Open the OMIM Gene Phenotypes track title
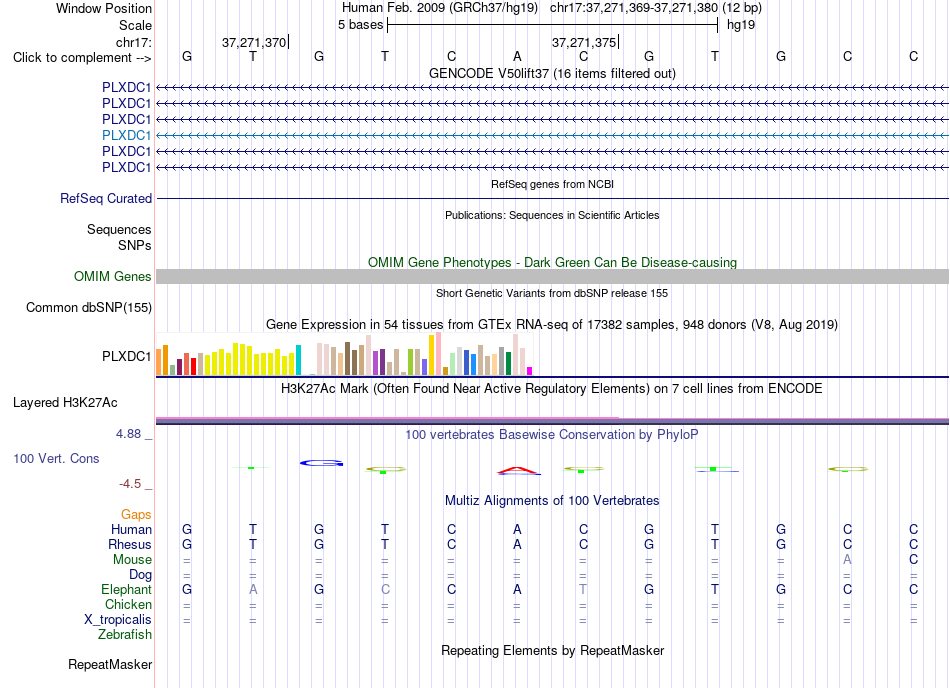Image resolution: width=950 pixels, height=688 pixels. [x=552, y=262]
